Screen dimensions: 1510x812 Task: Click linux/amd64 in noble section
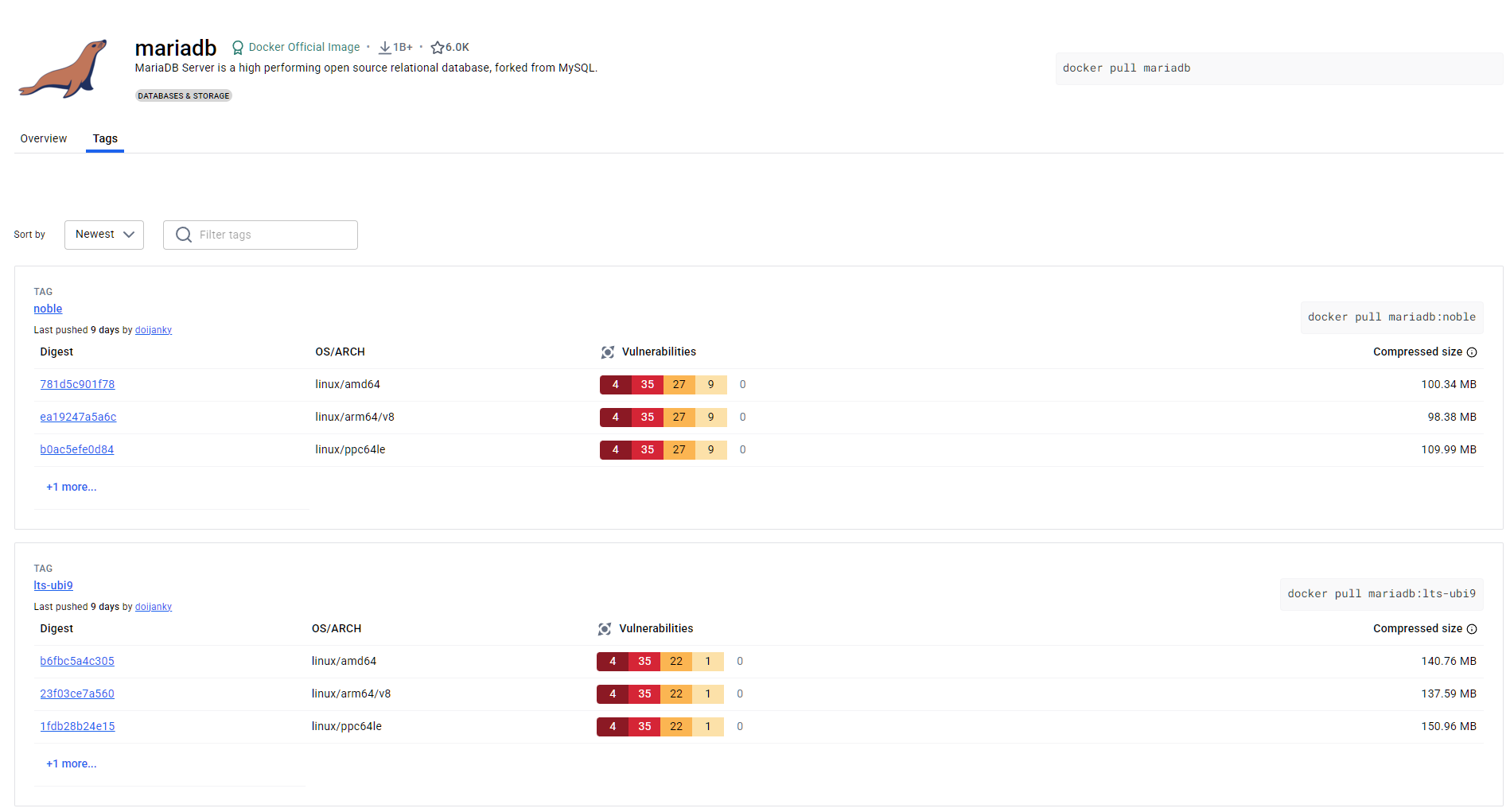point(348,384)
